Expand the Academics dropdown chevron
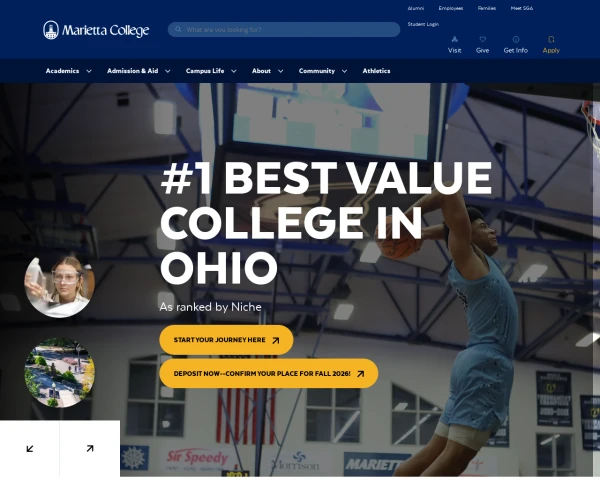Viewport: 600px width, 480px height. [89, 71]
